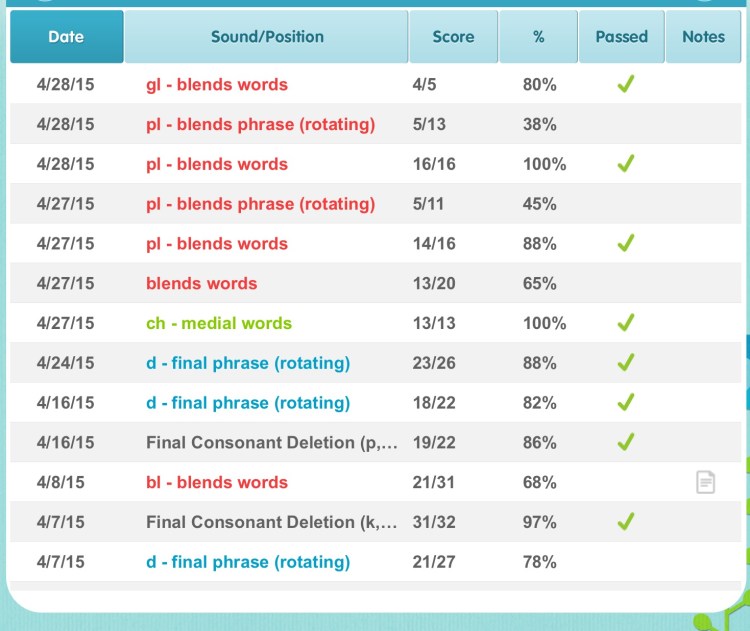750x631 pixels.
Task: Click the checkmark in the 14/16 score row
Action: pos(625,244)
